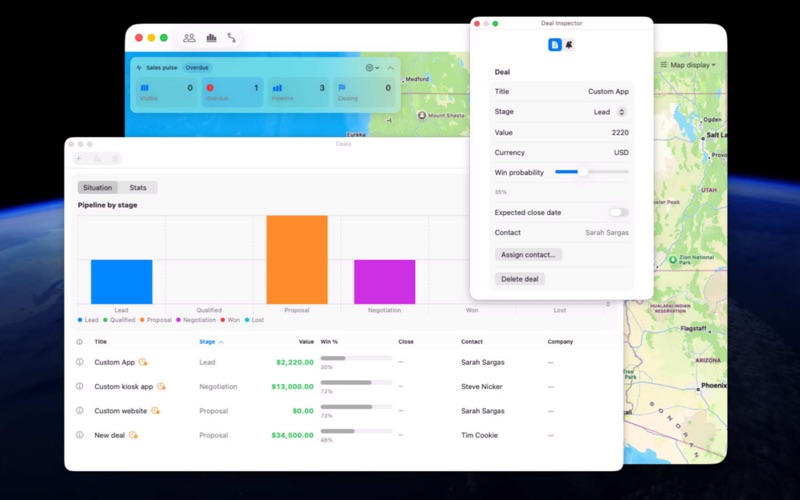Screen dimensions: 800x500
Task: Toggle the Overdue filter pill in Sales pulse
Action: 197,68
